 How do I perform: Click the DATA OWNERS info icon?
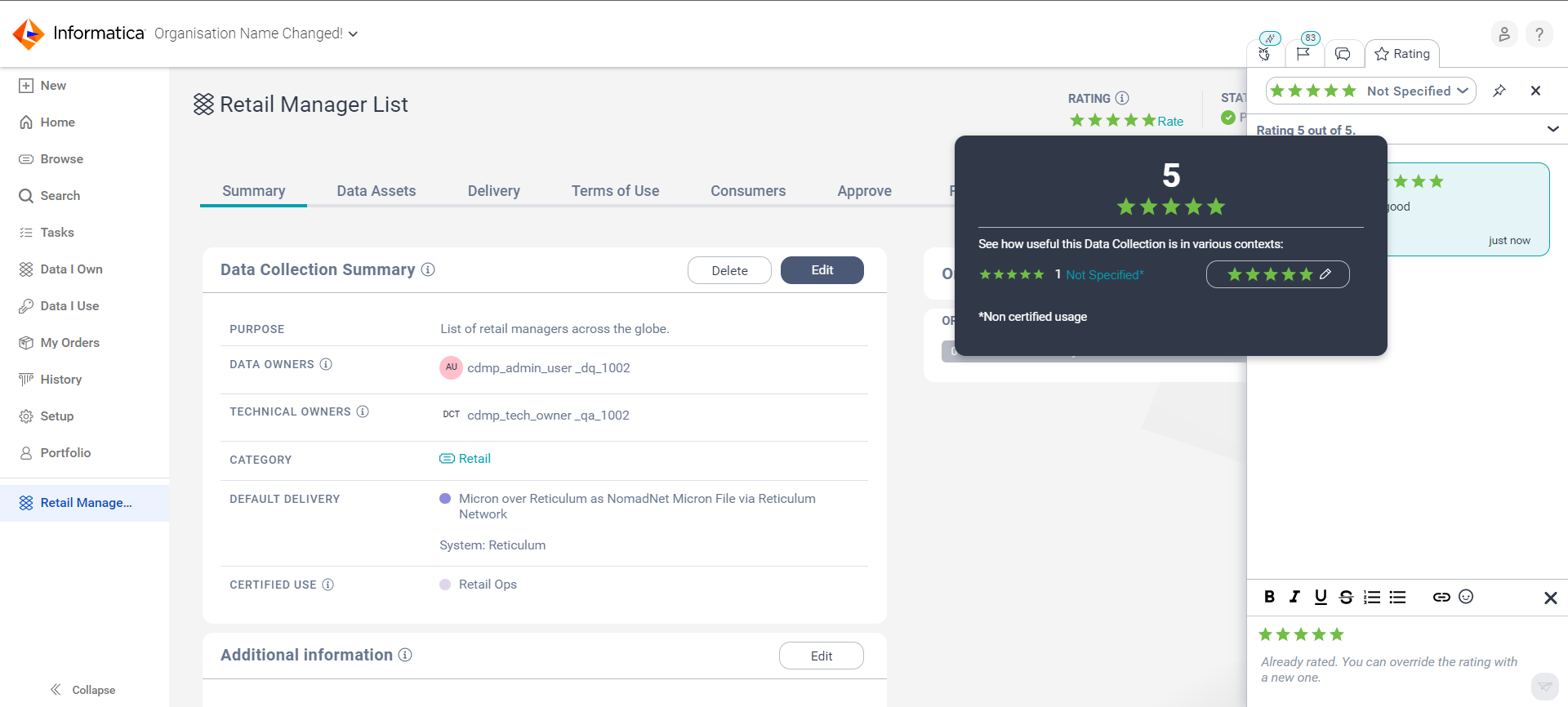pyautogui.click(x=326, y=364)
